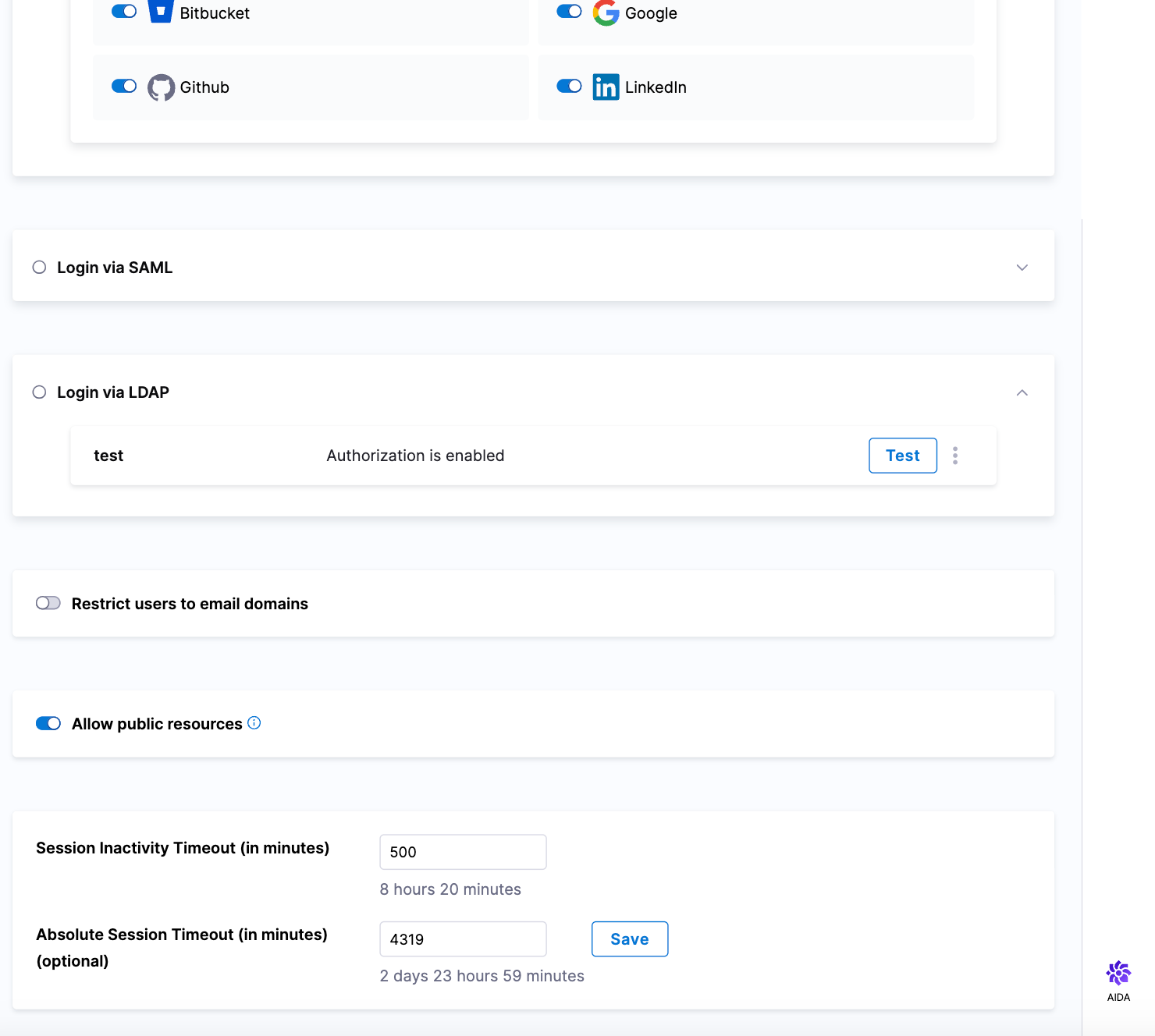
Task: Enable Restrict users to email domains
Action: (48, 603)
